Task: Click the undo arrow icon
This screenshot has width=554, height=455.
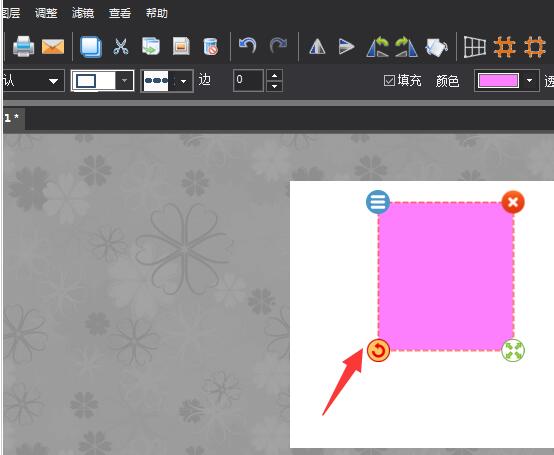Action: (x=247, y=46)
